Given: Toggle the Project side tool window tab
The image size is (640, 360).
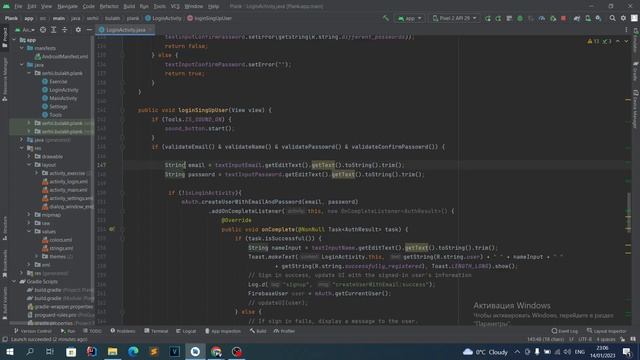Looking at the screenshot, I should tap(5, 38).
